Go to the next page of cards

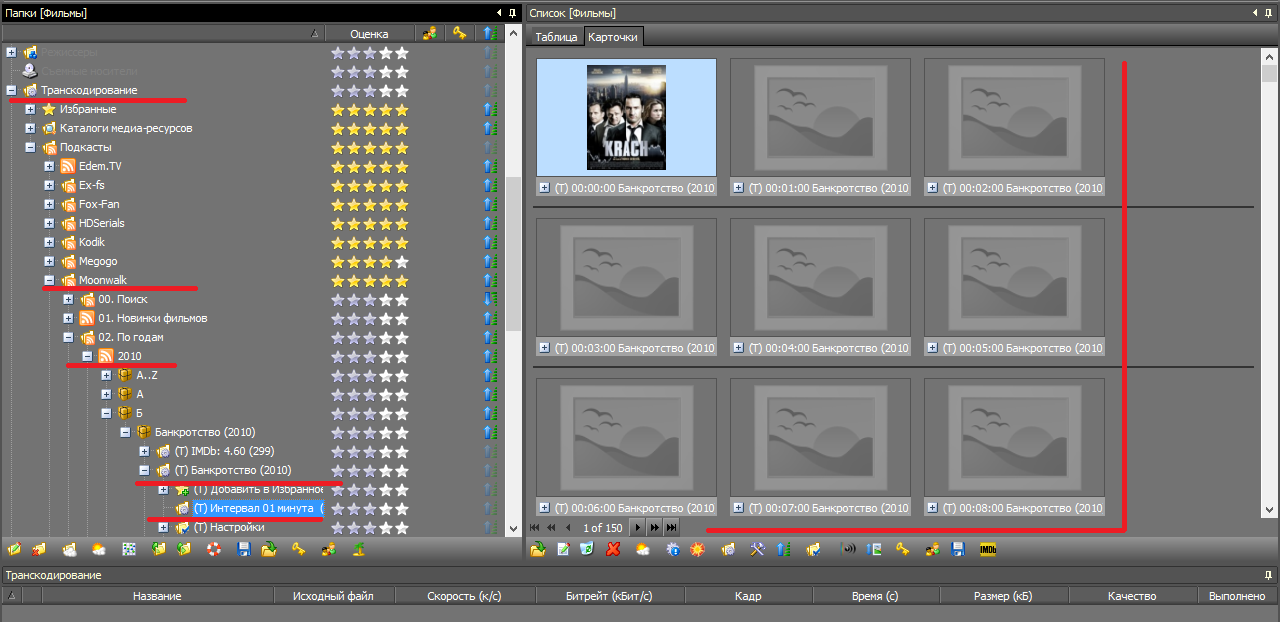click(638, 527)
